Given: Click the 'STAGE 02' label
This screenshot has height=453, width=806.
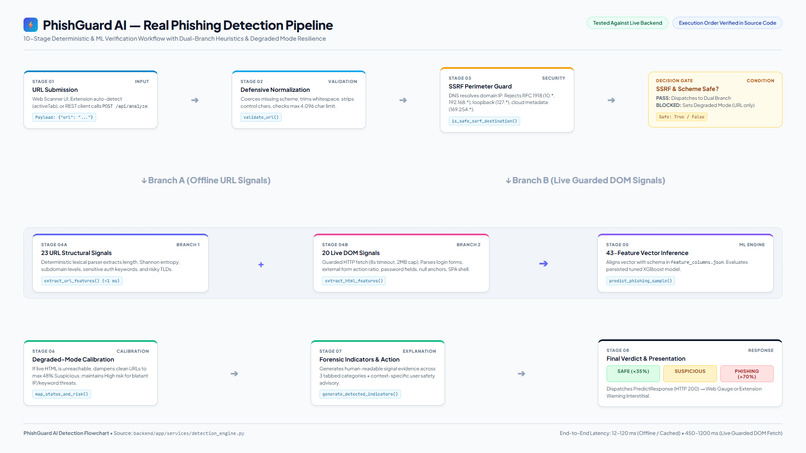Looking at the screenshot, I should coord(251,81).
